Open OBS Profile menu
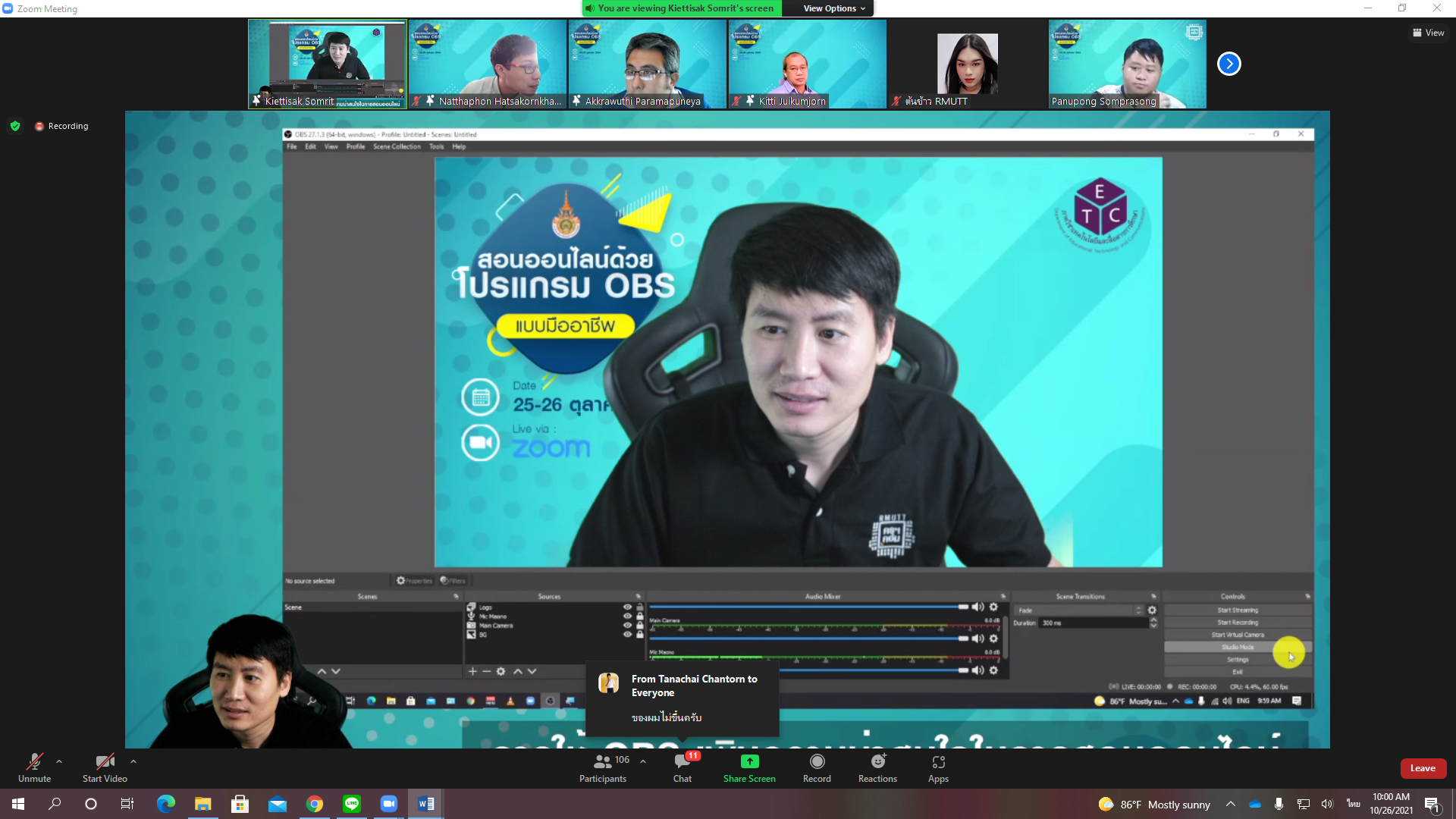 pyautogui.click(x=356, y=146)
